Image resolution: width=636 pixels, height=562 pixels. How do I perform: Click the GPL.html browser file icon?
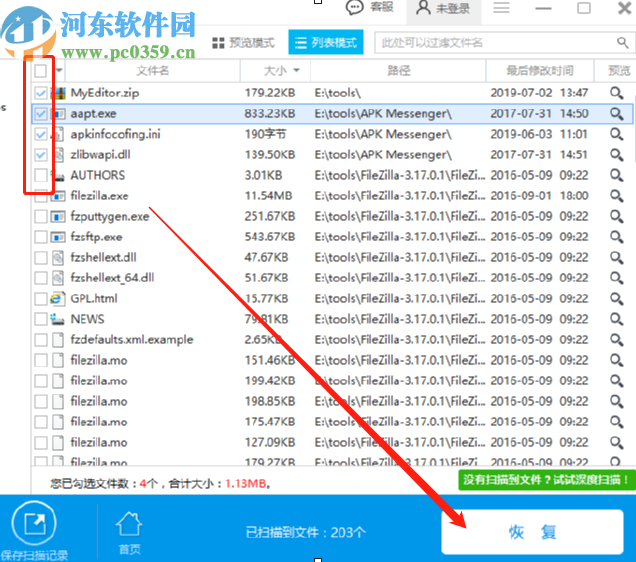click(58, 299)
